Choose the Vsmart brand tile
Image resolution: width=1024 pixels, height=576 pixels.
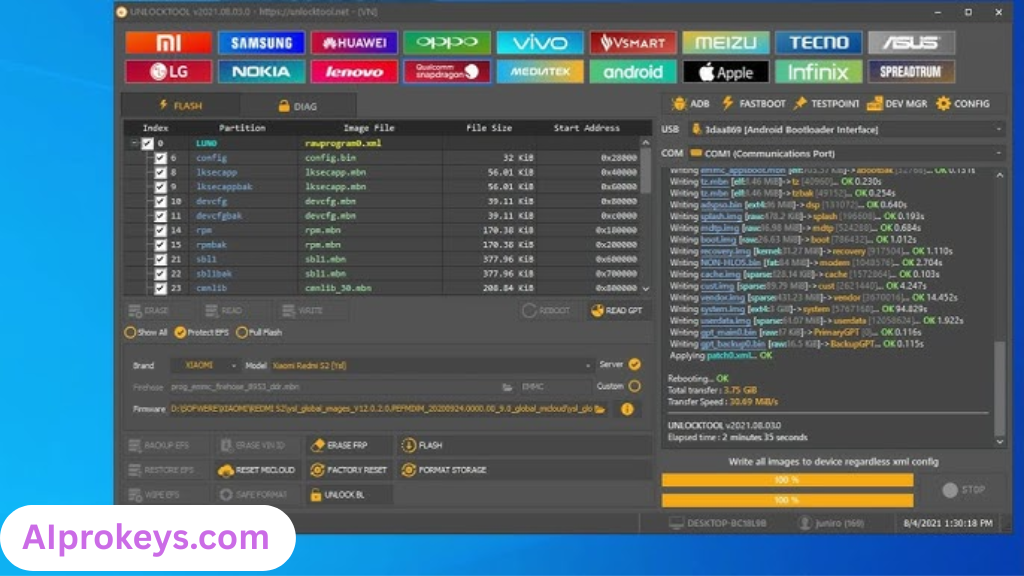[x=633, y=42]
